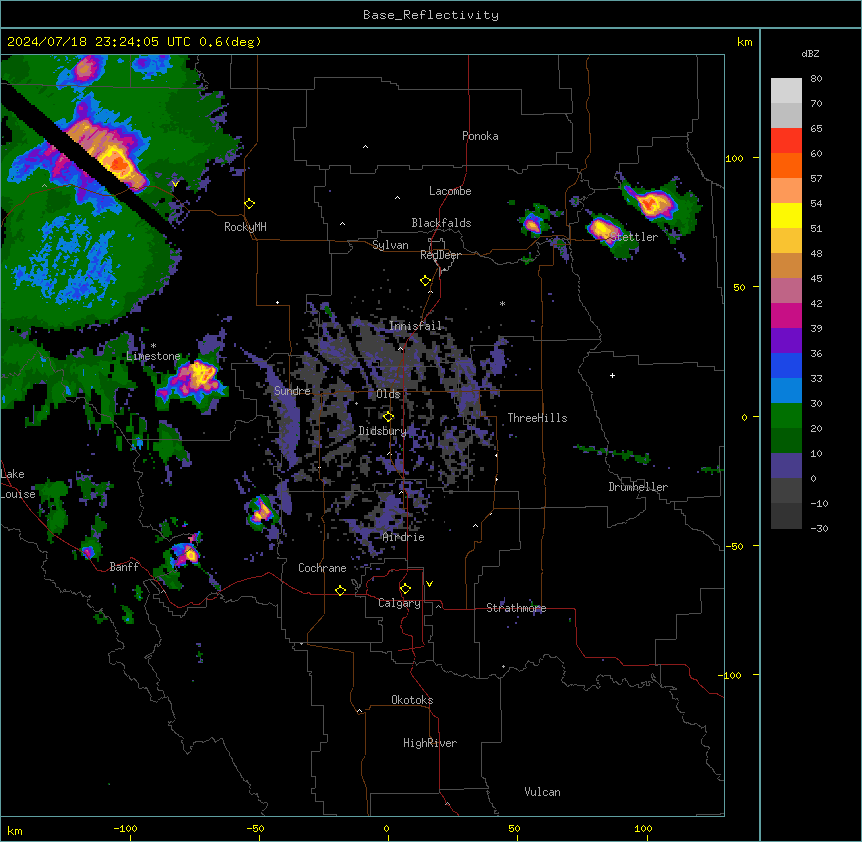Select the Okotoks label
Image resolution: width=862 pixels, height=842 pixels.
tap(412, 700)
